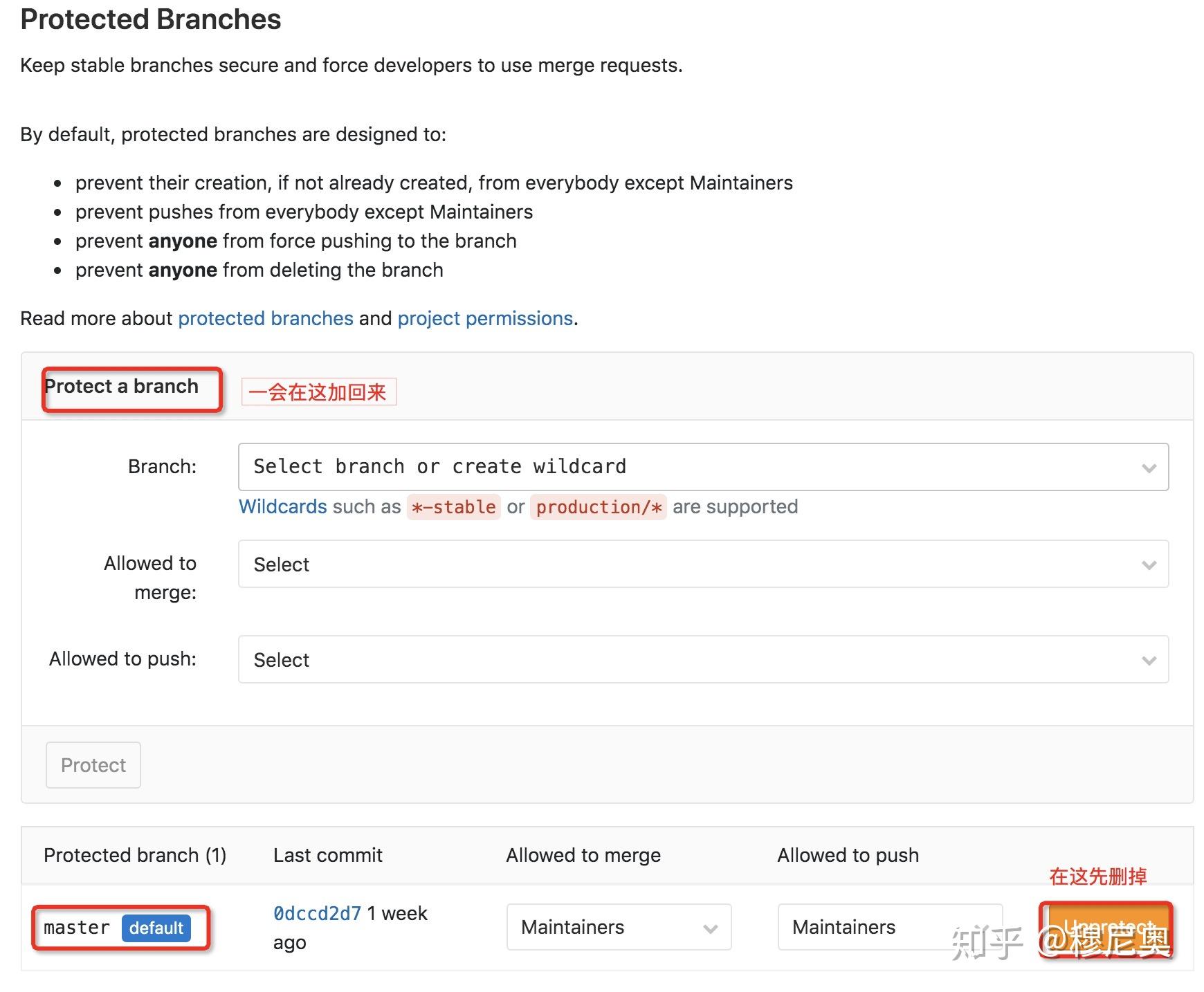Change Maintainers under Allowed to merge column
Image resolution: width=1204 pixels, height=992 pixels.
coord(618,927)
